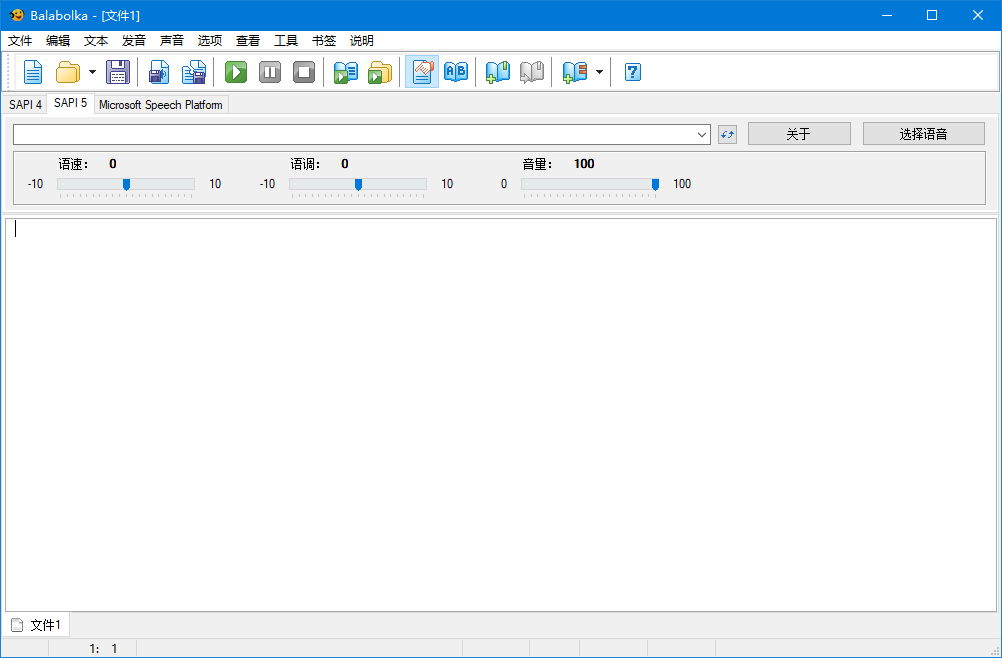
Task: Click the Read clipboard aloud icon
Action: point(346,72)
